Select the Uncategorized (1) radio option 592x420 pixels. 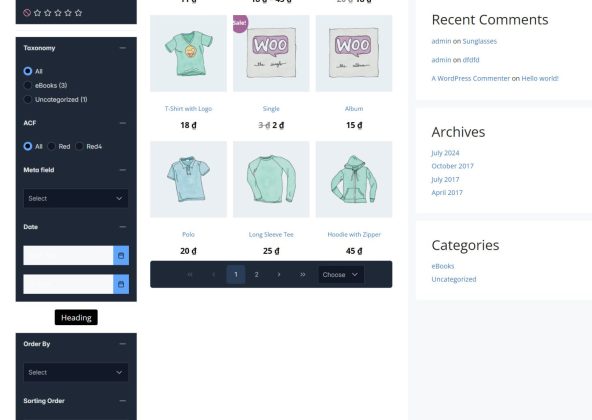click(x=28, y=99)
